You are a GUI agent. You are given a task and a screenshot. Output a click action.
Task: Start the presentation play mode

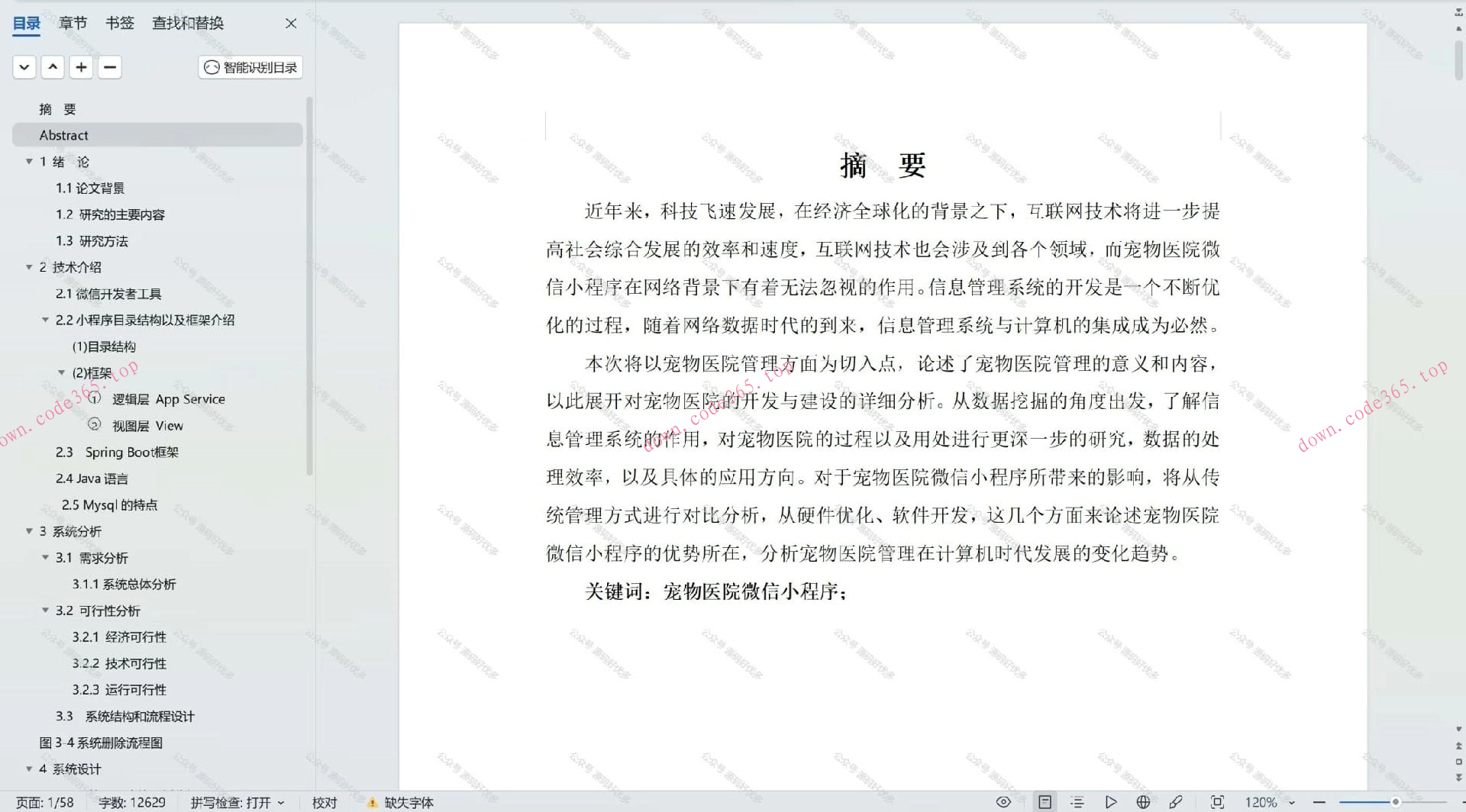coord(1112,801)
